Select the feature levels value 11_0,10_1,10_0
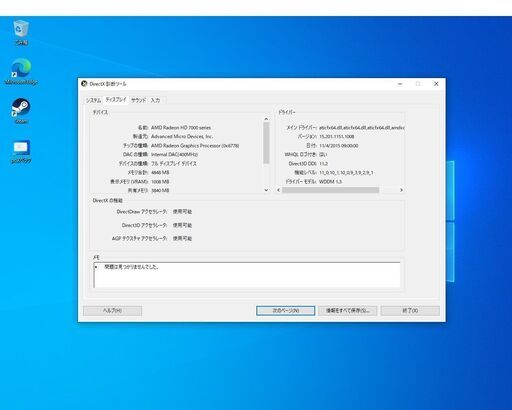 click(346, 173)
